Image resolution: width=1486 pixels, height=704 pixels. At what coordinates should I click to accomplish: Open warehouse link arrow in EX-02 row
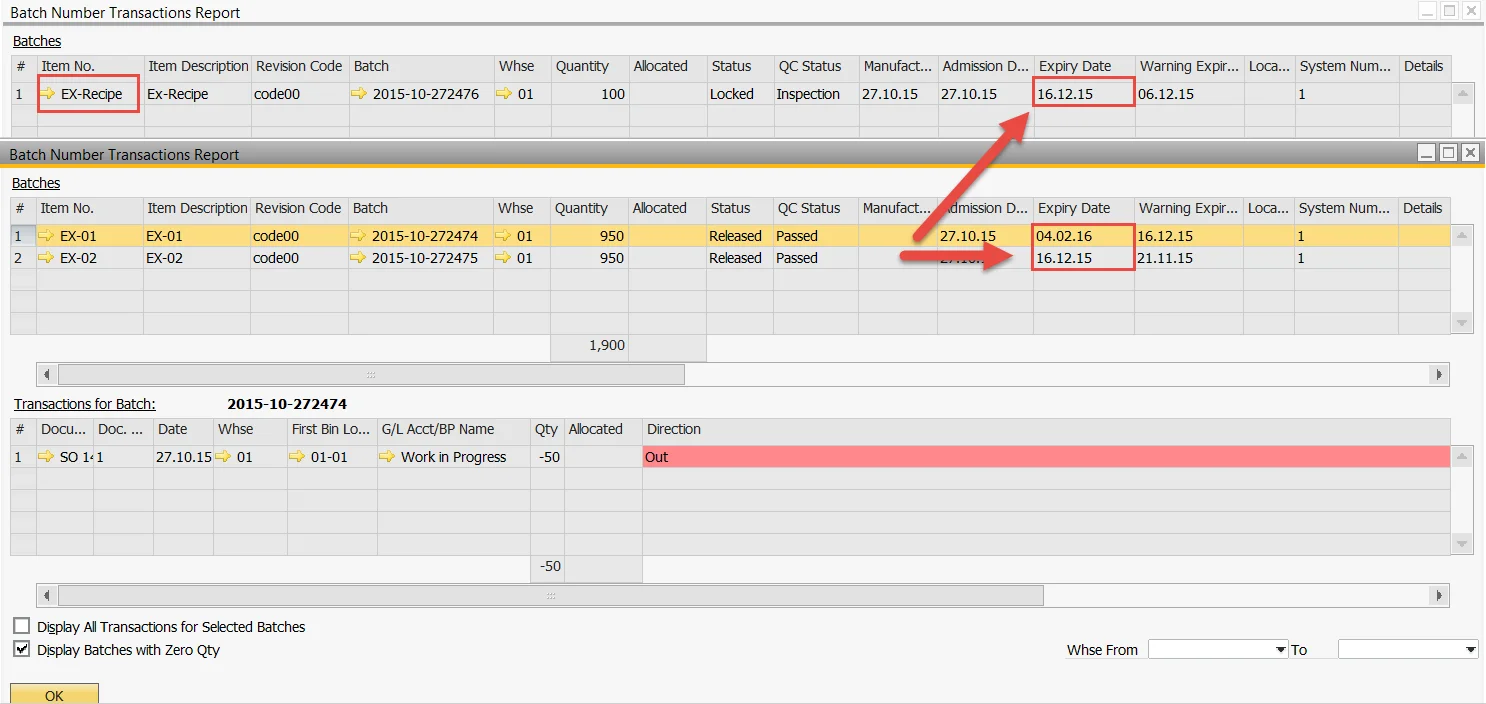click(x=503, y=258)
